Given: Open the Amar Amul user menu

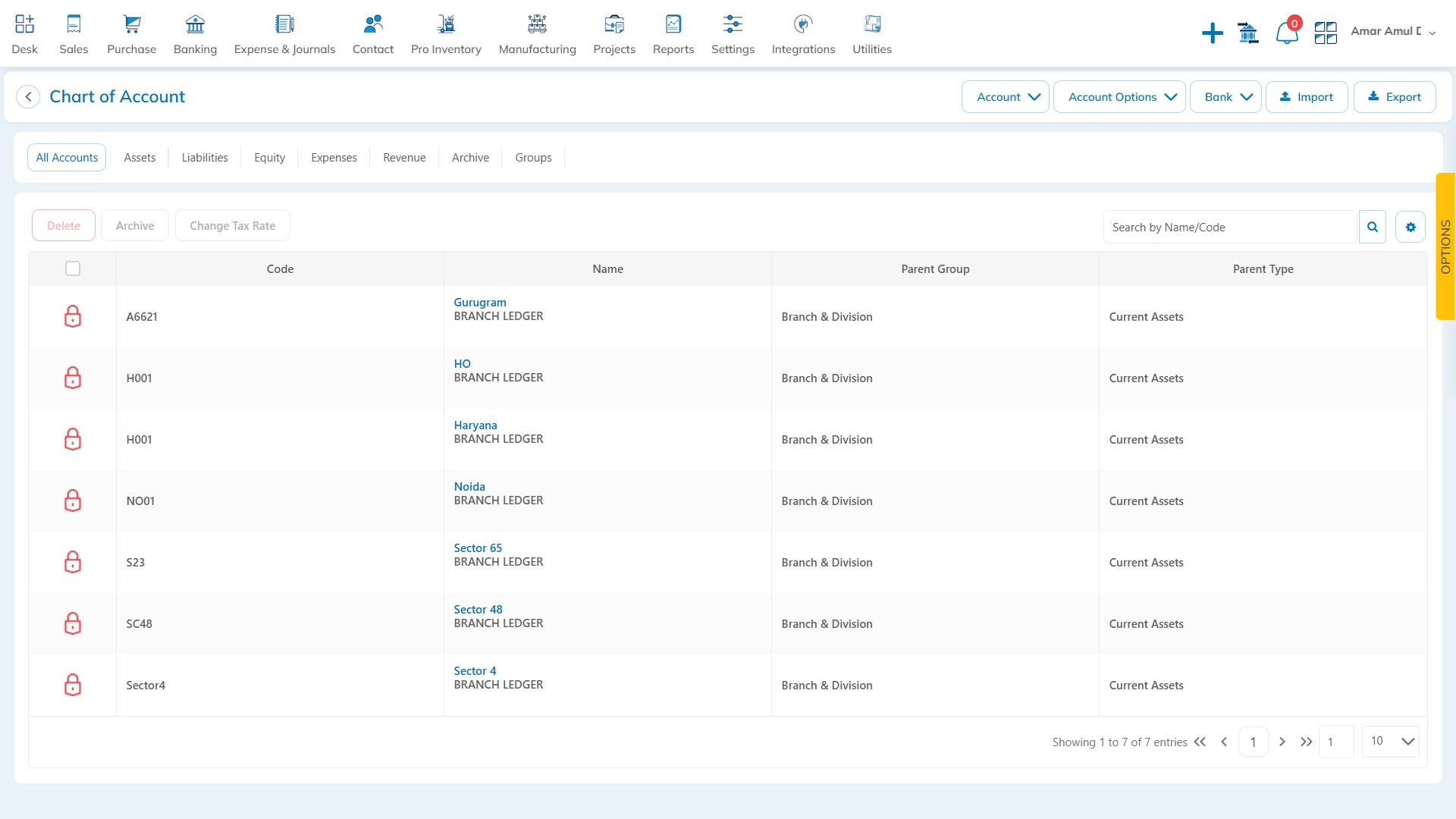Looking at the screenshot, I should (1393, 31).
